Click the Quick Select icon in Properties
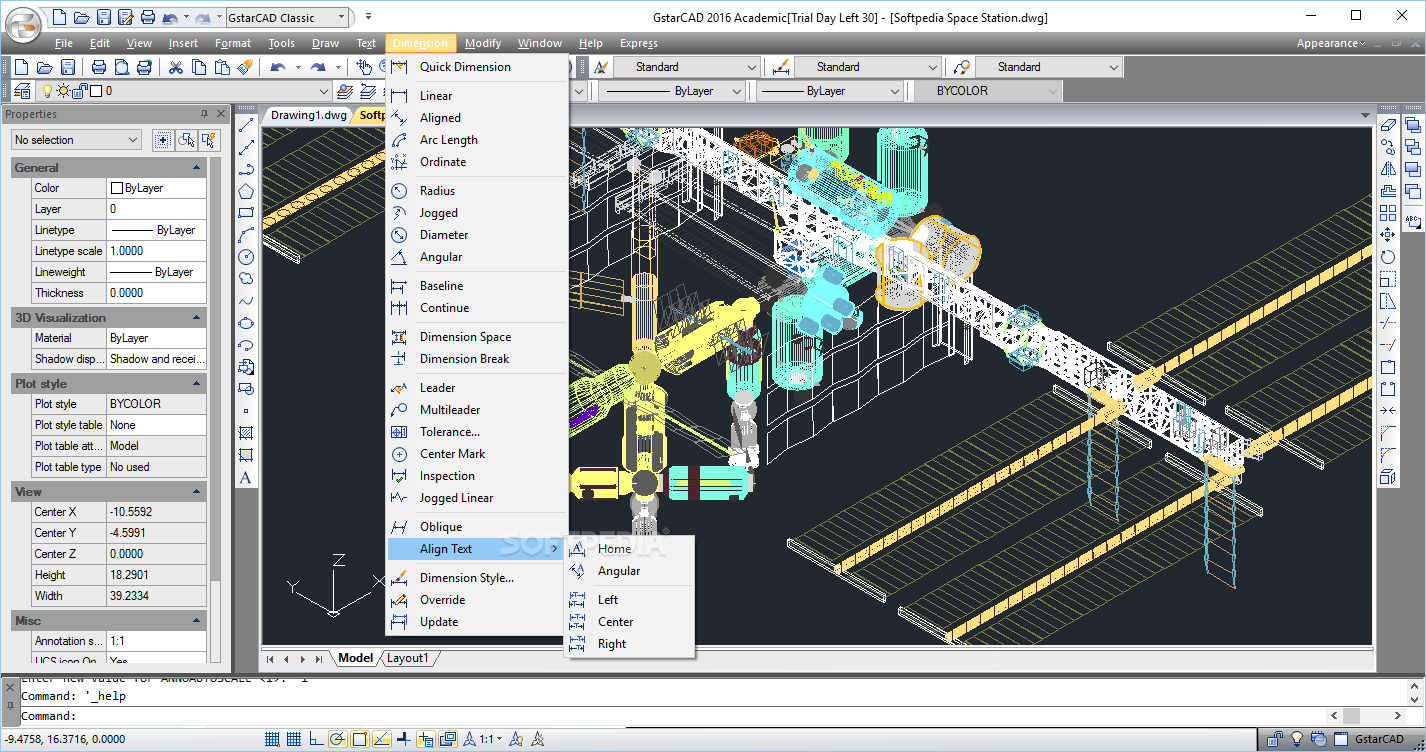The width and height of the screenshot is (1426, 752). (209, 140)
